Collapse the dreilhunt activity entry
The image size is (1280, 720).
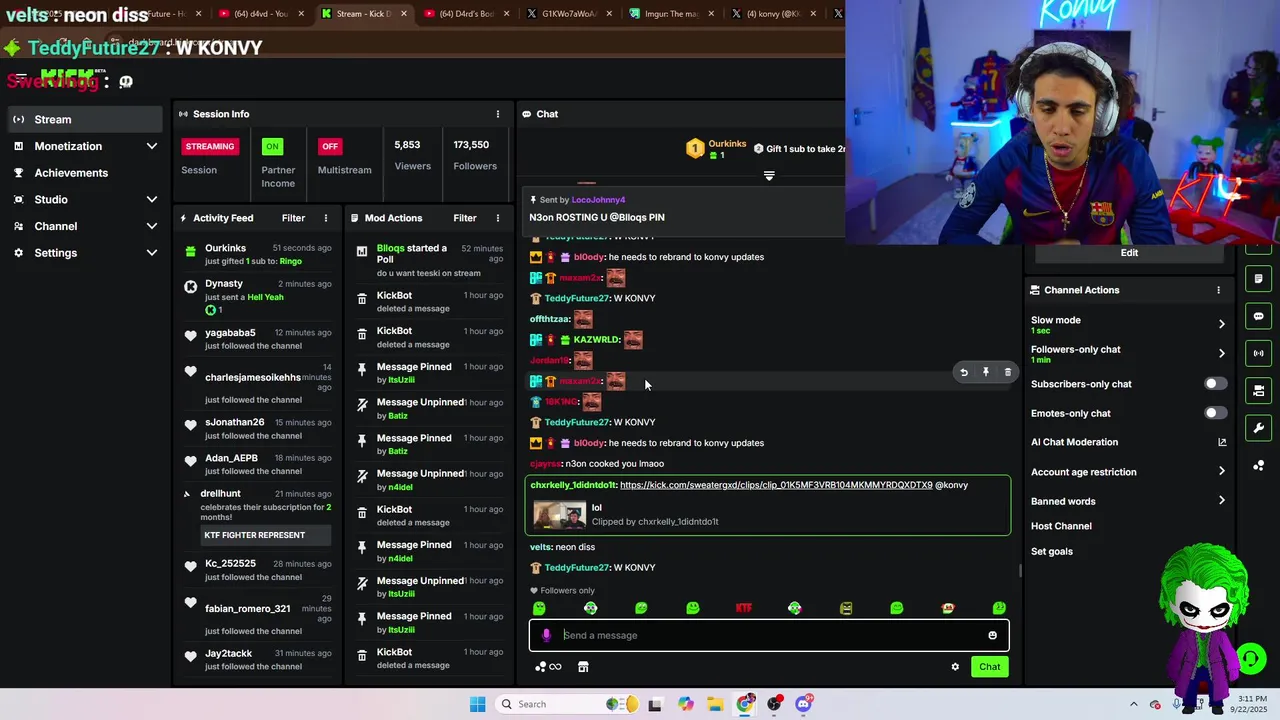click(187, 494)
